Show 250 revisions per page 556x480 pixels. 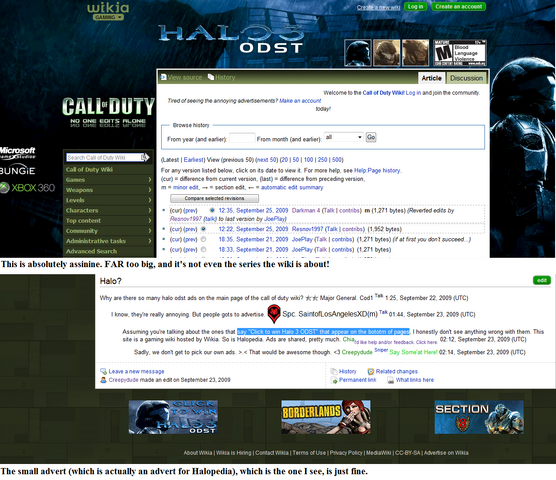pyautogui.click(x=322, y=160)
